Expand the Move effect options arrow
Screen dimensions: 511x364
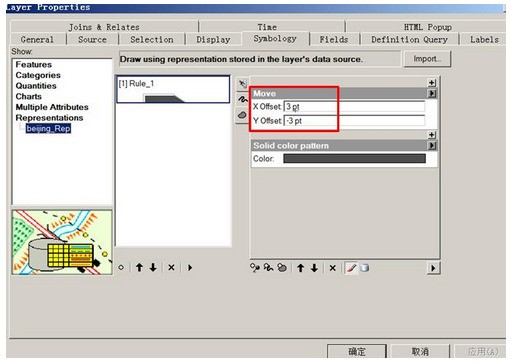[432, 93]
